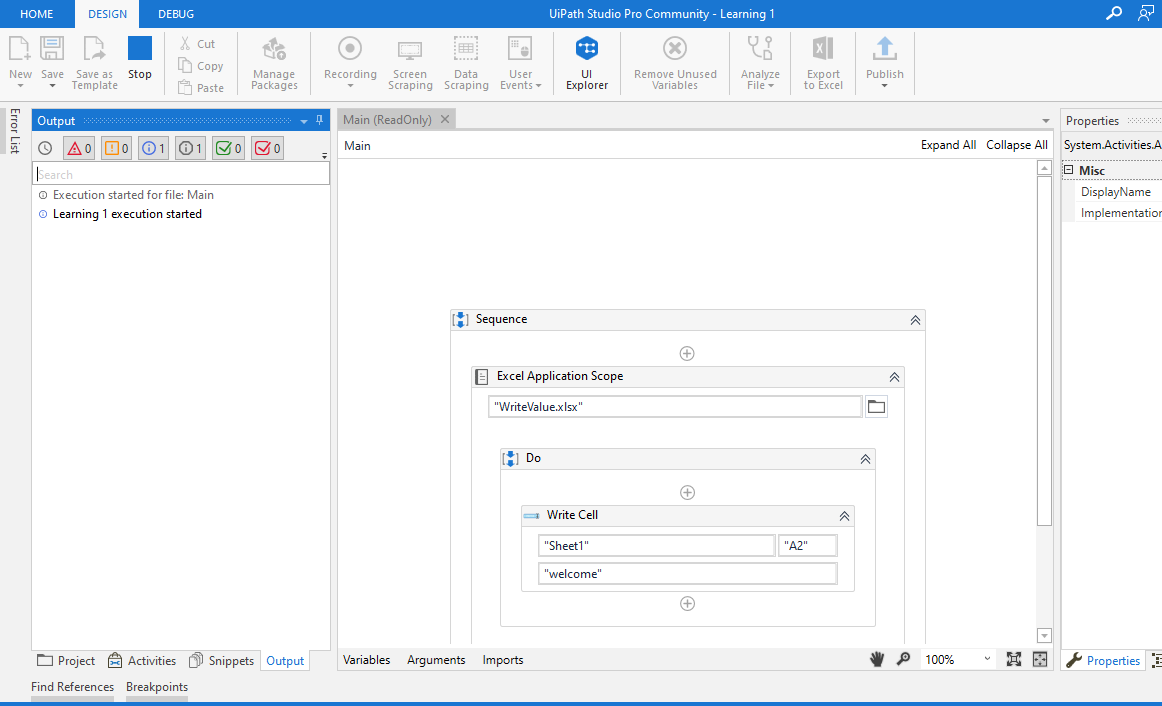Click the designer zoom magnifier icon
Screen dimensions: 1162x706
[x=903, y=659]
